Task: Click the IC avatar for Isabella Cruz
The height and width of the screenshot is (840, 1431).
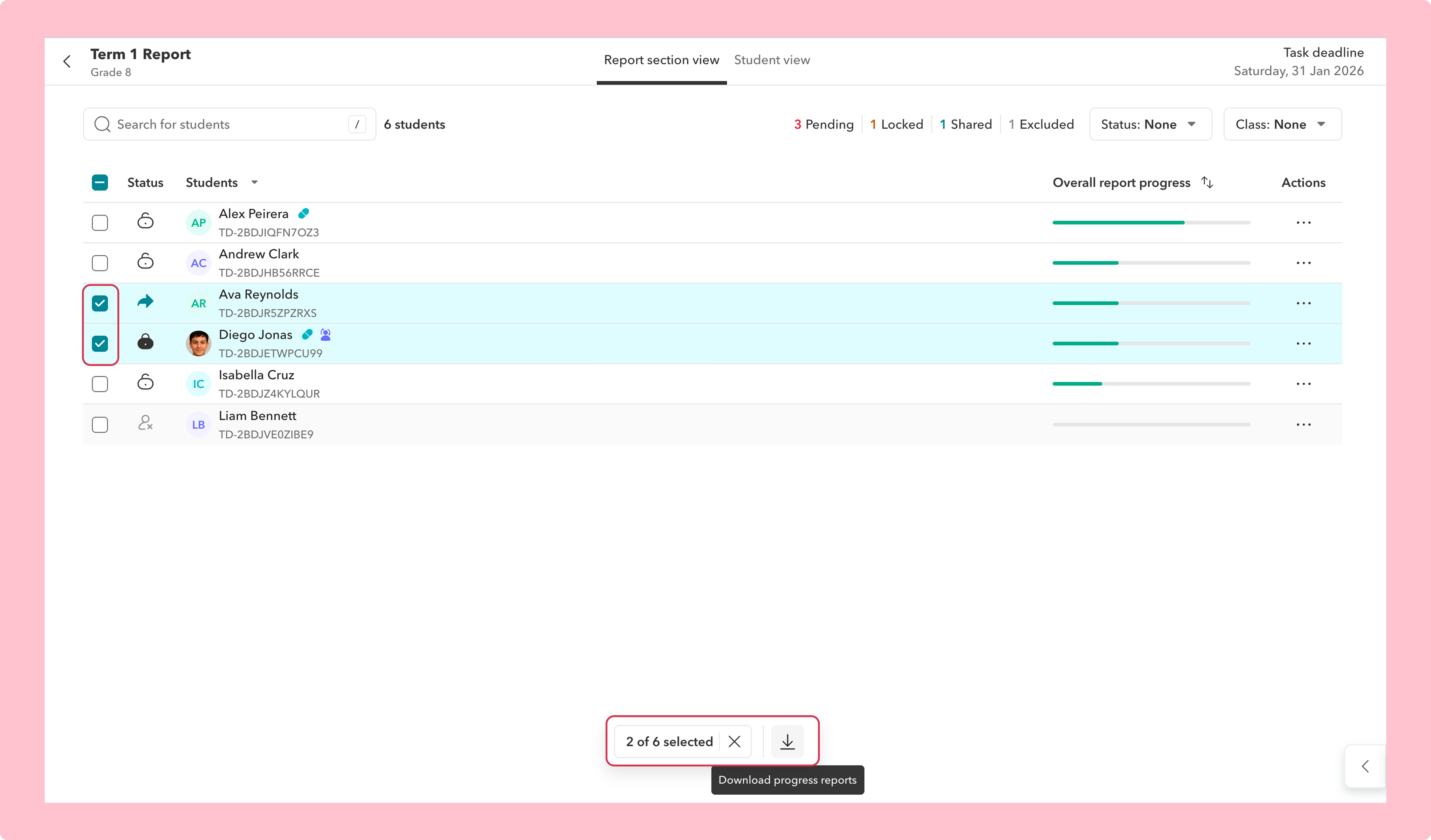Action: pyautogui.click(x=198, y=384)
